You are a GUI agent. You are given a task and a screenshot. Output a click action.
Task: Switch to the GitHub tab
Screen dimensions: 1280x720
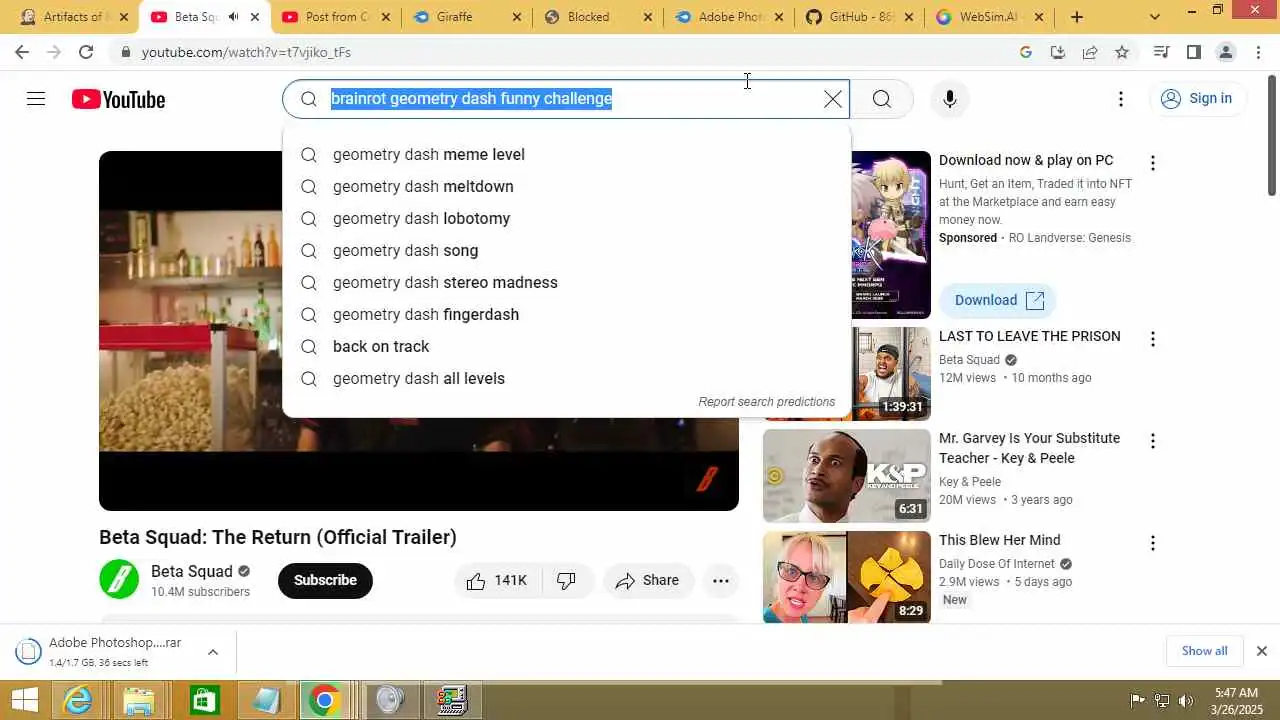click(x=861, y=17)
